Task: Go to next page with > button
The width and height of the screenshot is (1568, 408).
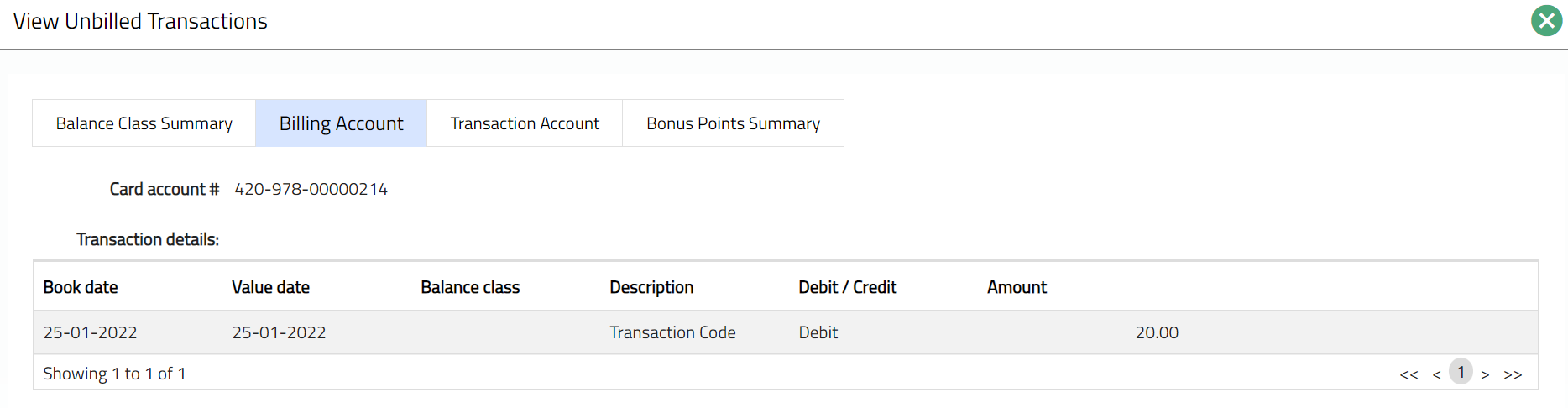Action: point(1485,374)
